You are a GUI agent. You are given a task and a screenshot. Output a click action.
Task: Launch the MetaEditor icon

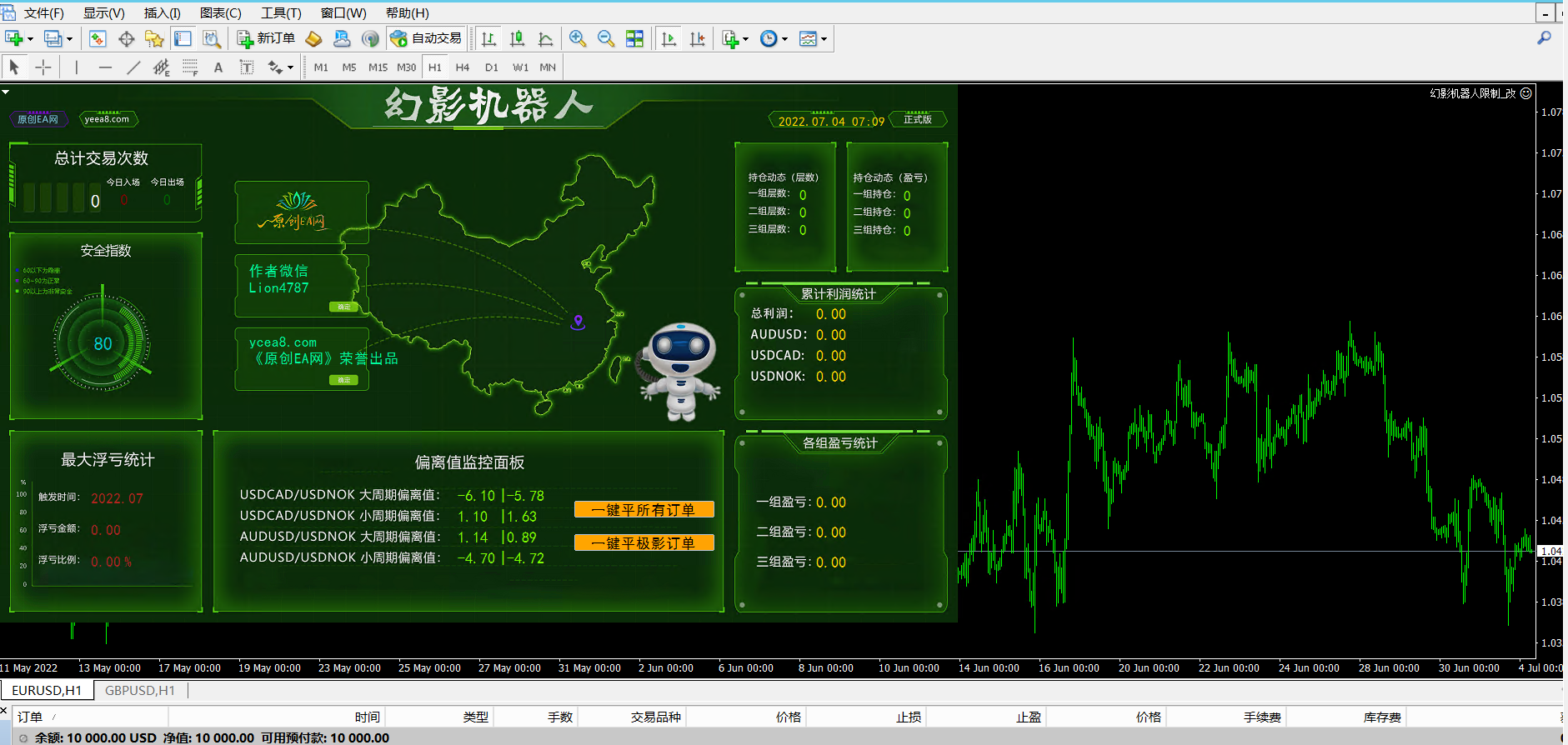(313, 38)
